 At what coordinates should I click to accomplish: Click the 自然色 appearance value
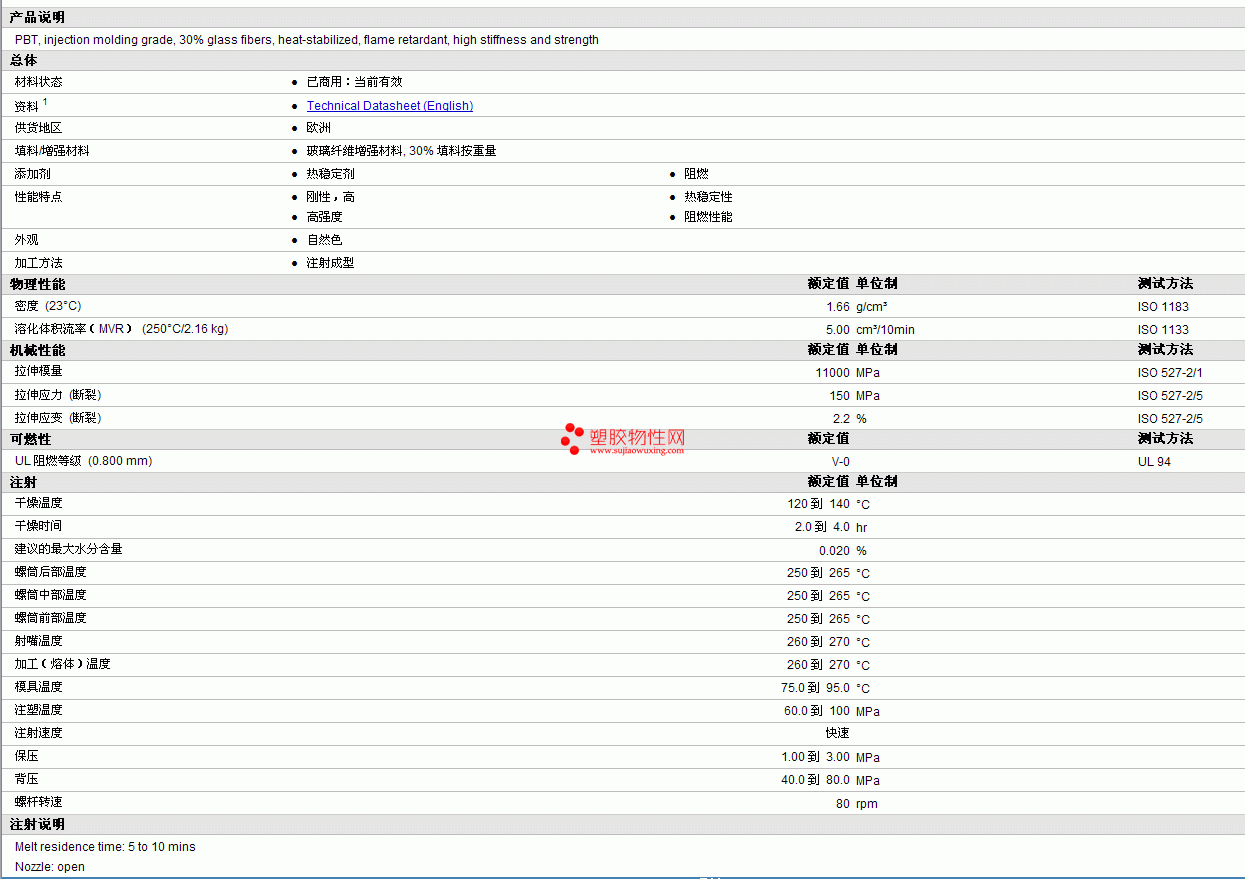pos(324,240)
